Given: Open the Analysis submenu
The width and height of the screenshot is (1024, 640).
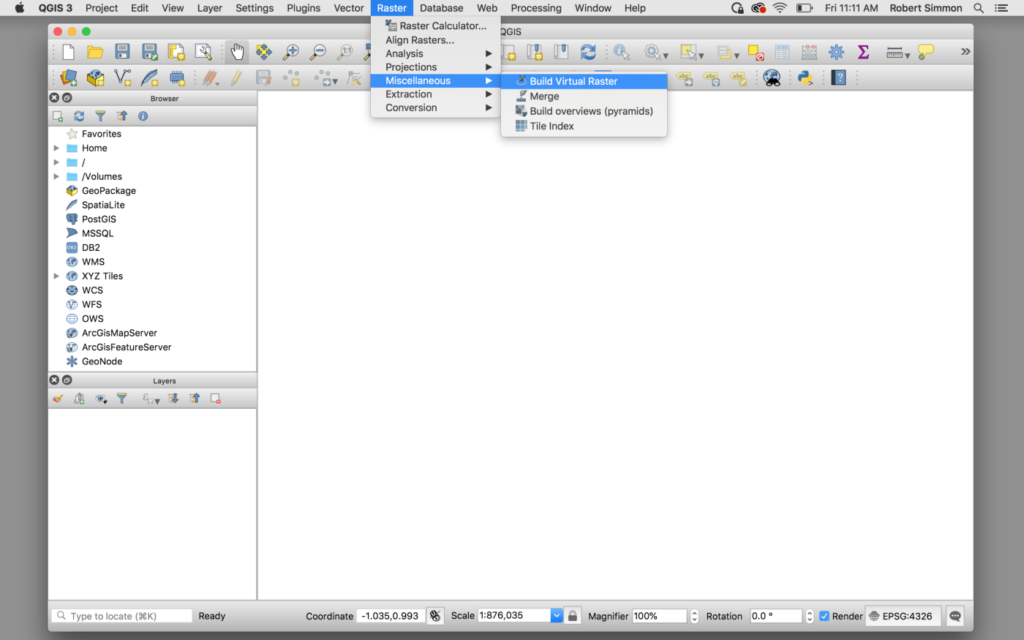Looking at the screenshot, I should (x=436, y=54).
